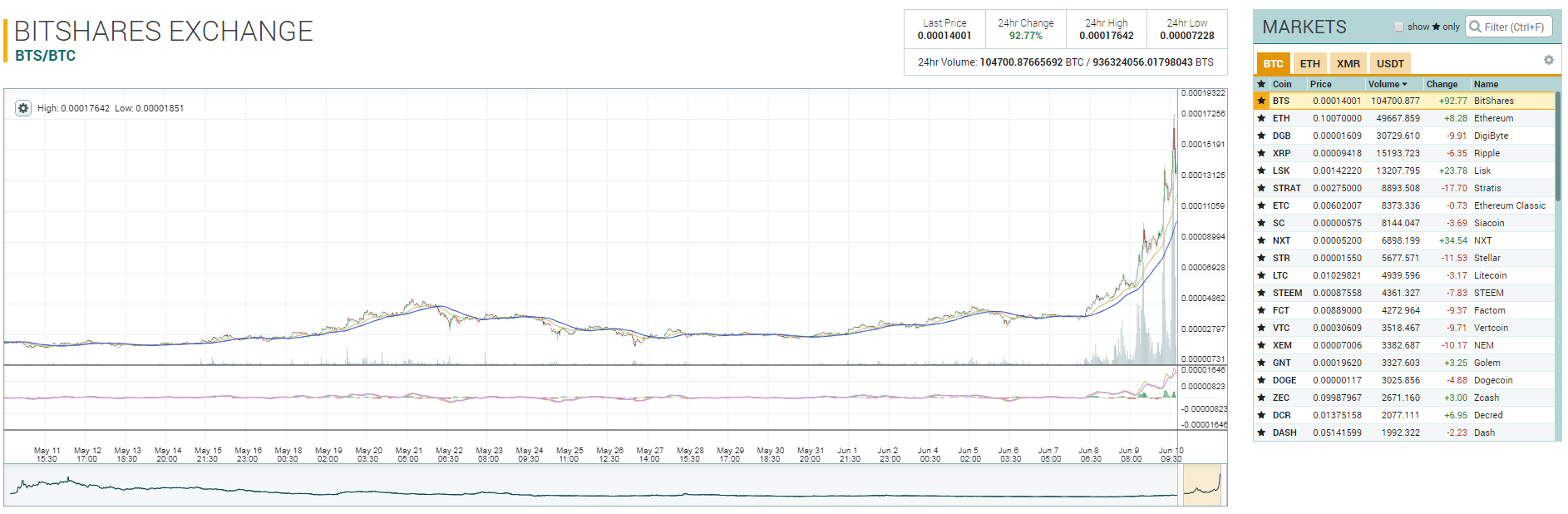Open markets panel settings gear

click(1548, 60)
